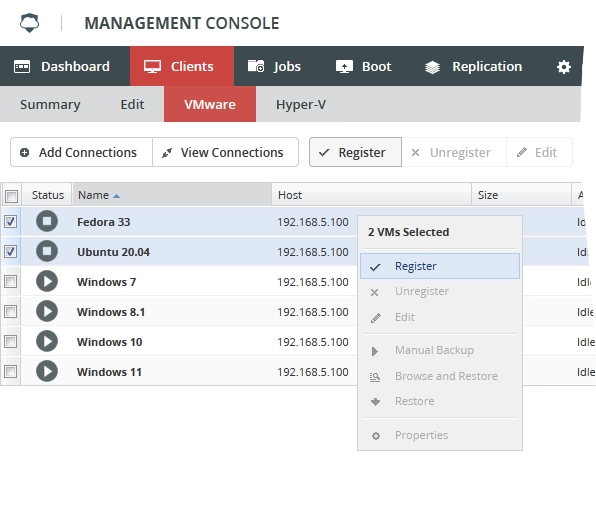Click the Fedora 33 VM name
The image size is (596, 516).
pos(103,222)
